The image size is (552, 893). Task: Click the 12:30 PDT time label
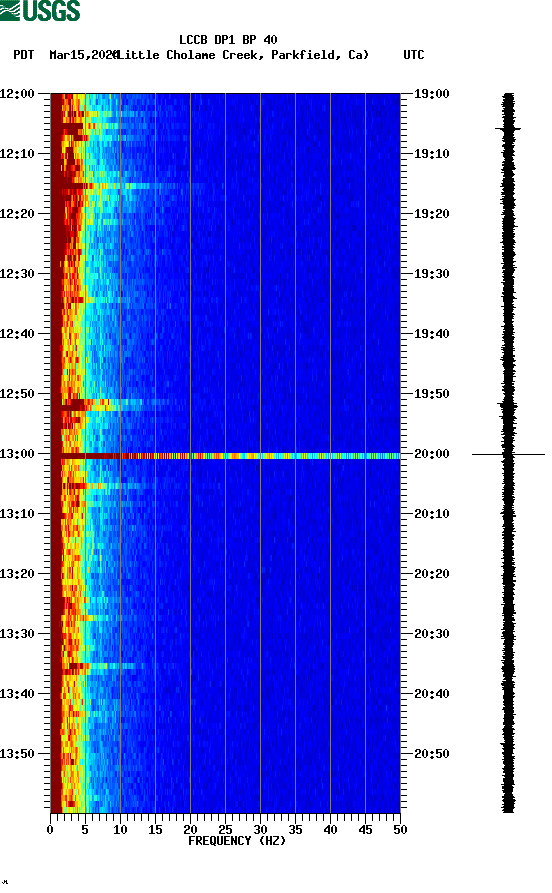tap(18, 273)
